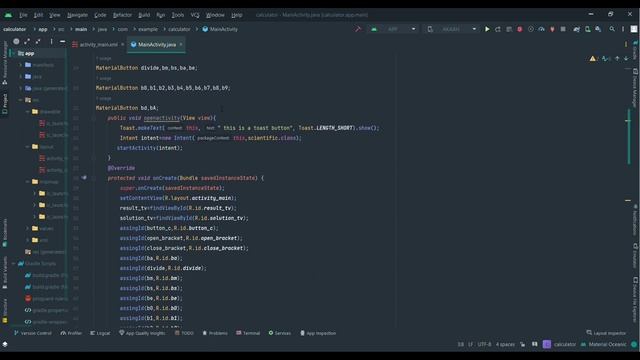
Task: Open the Terminal tool window
Action: click(248, 333)
